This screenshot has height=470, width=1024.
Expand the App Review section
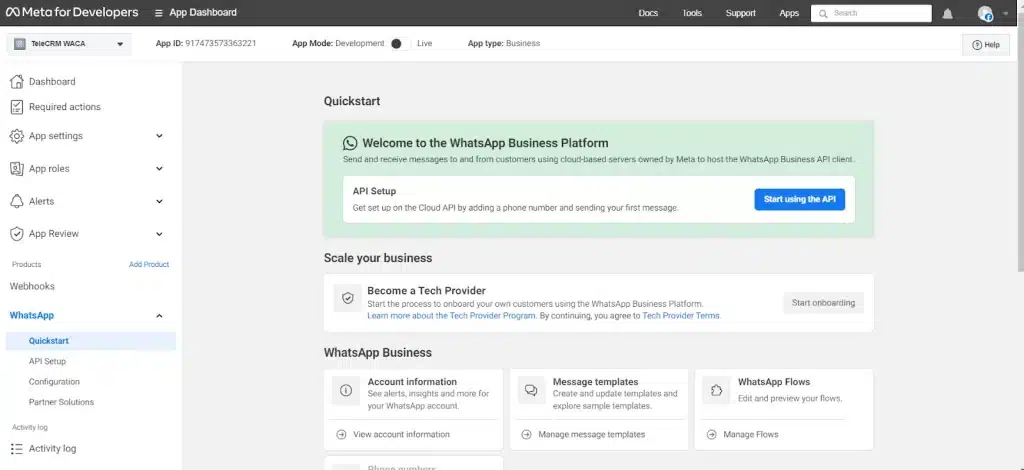(x=159, y=234)
